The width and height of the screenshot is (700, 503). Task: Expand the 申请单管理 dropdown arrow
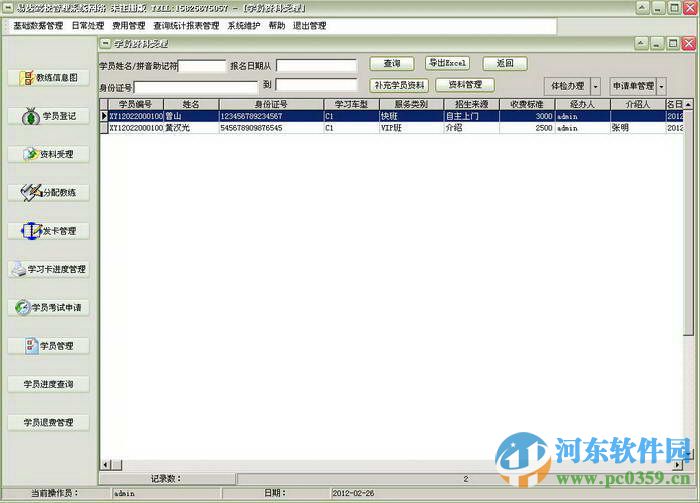point(662,86)
